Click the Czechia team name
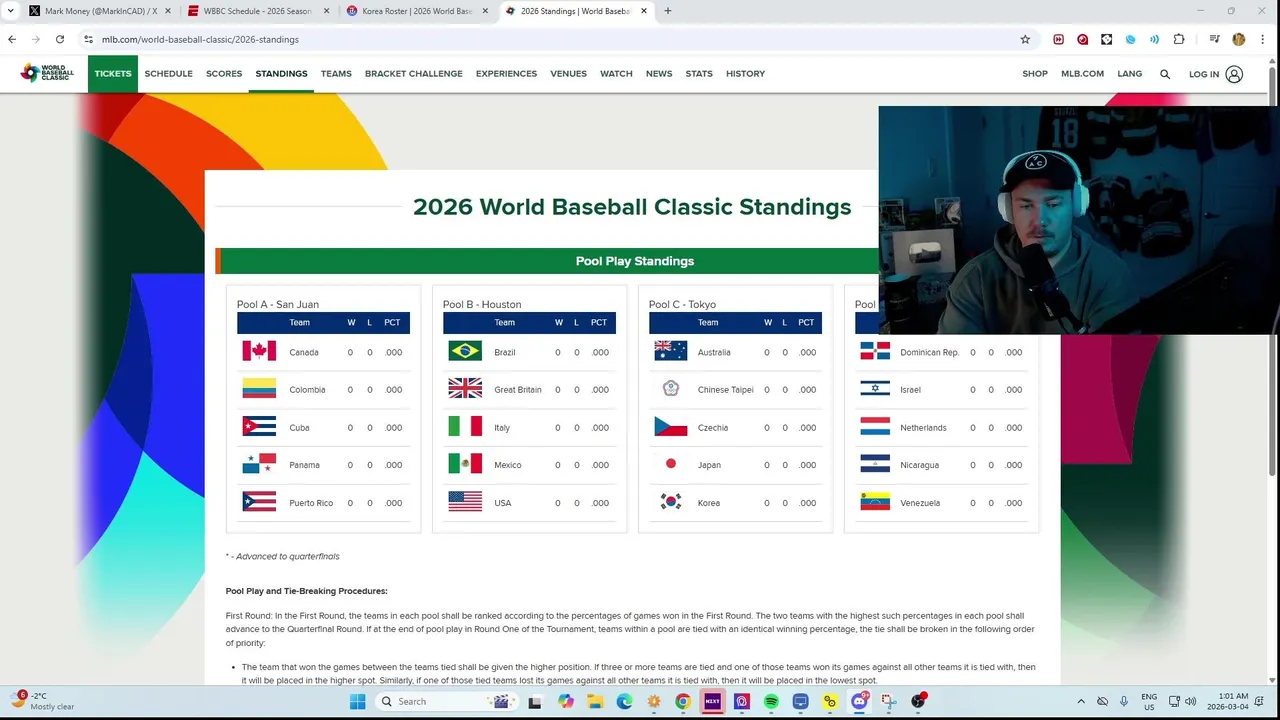This screenshot has width=1280, height=720. pos(713,428)
